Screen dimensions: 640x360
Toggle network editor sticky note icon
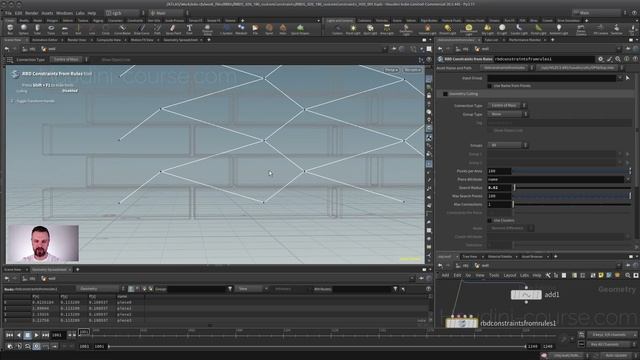click(x=601, y=276)
